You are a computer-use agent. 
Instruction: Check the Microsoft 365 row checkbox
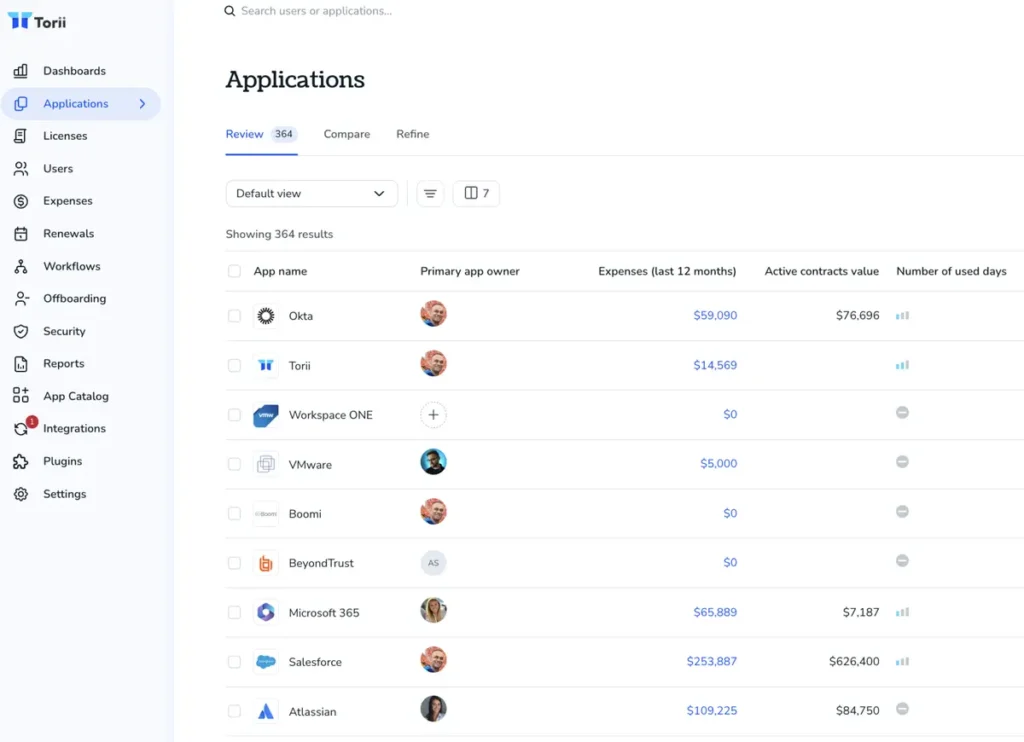pos(234,613)
